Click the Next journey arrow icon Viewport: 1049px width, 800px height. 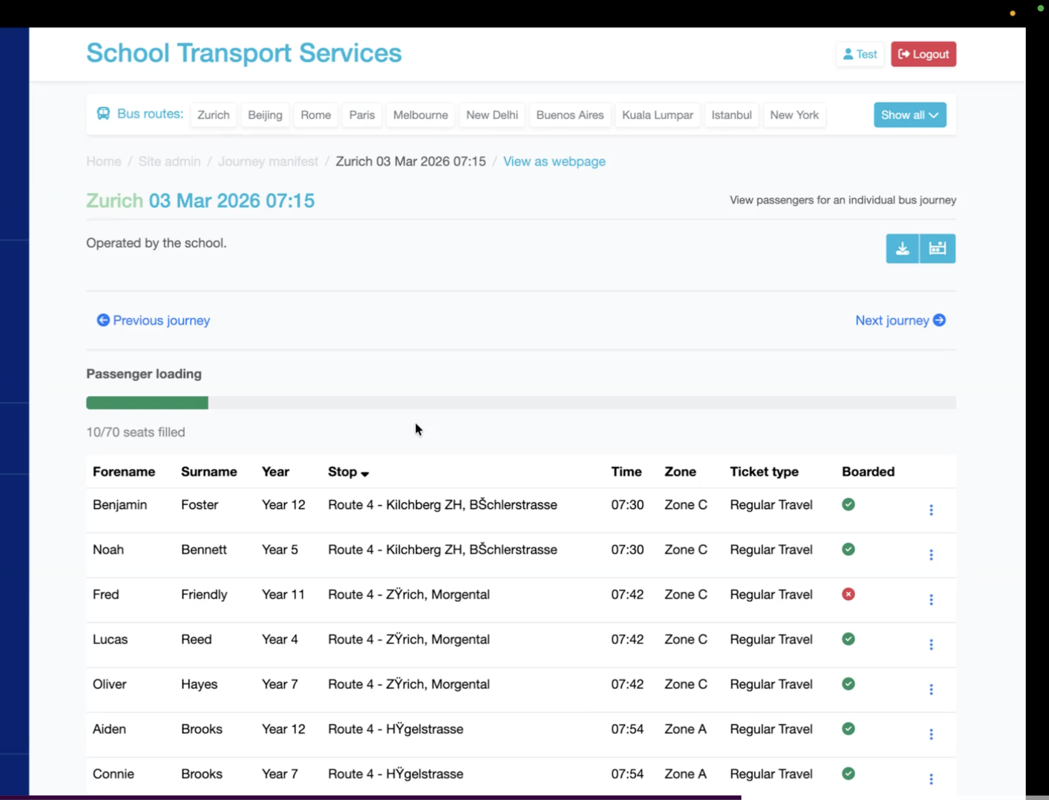coord(938,320)
